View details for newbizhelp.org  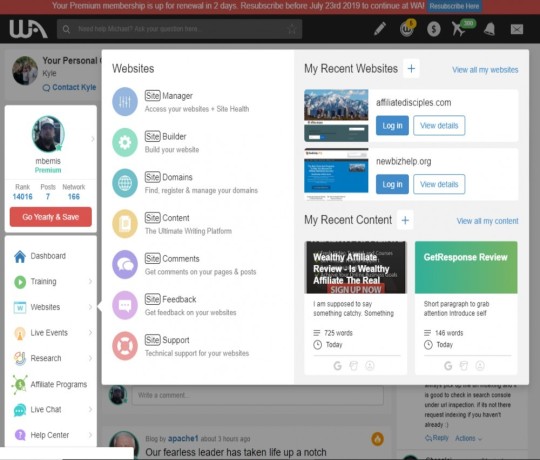[x=439, y=184]
